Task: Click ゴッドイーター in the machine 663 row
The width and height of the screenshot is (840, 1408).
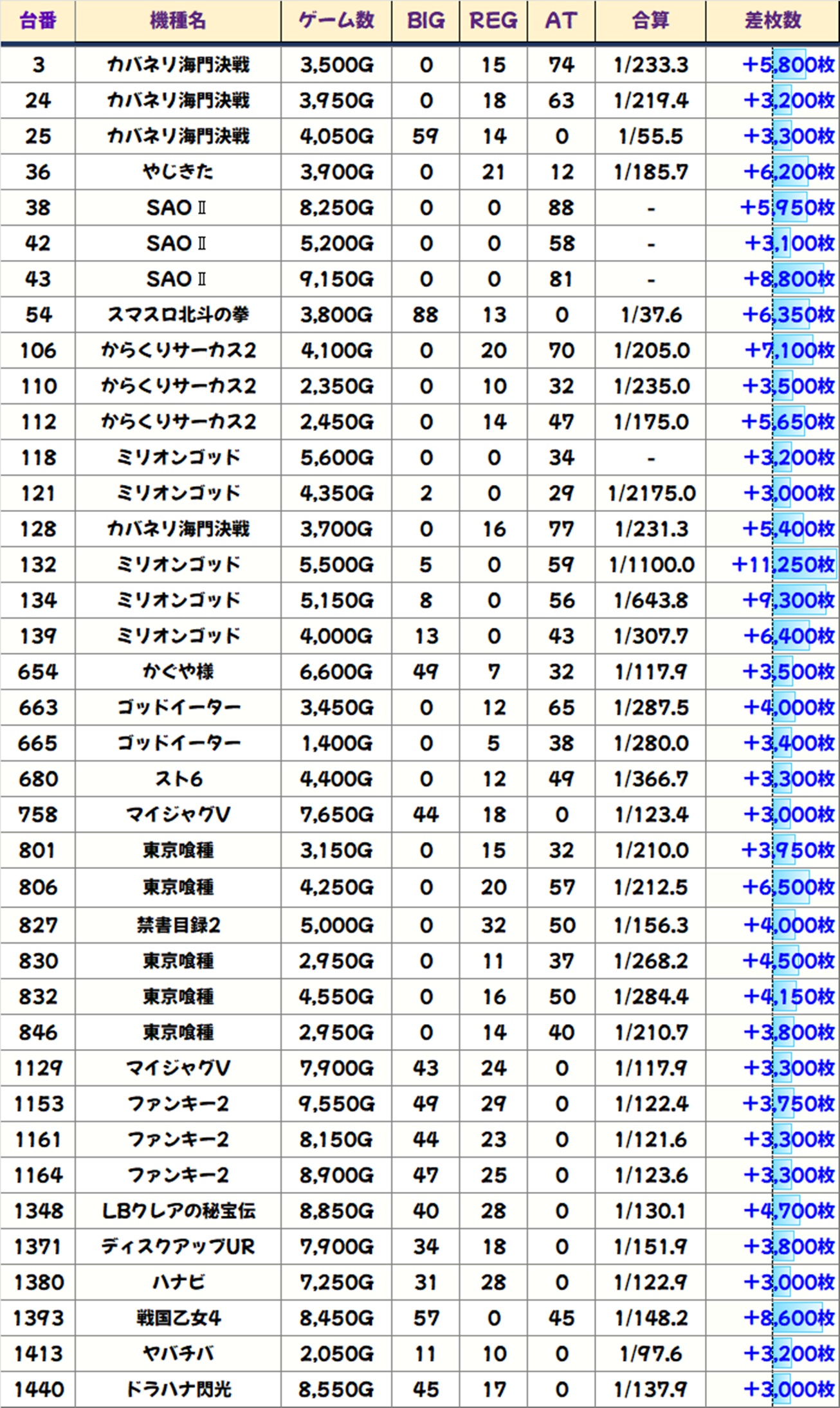Action: tap(178, 708)
